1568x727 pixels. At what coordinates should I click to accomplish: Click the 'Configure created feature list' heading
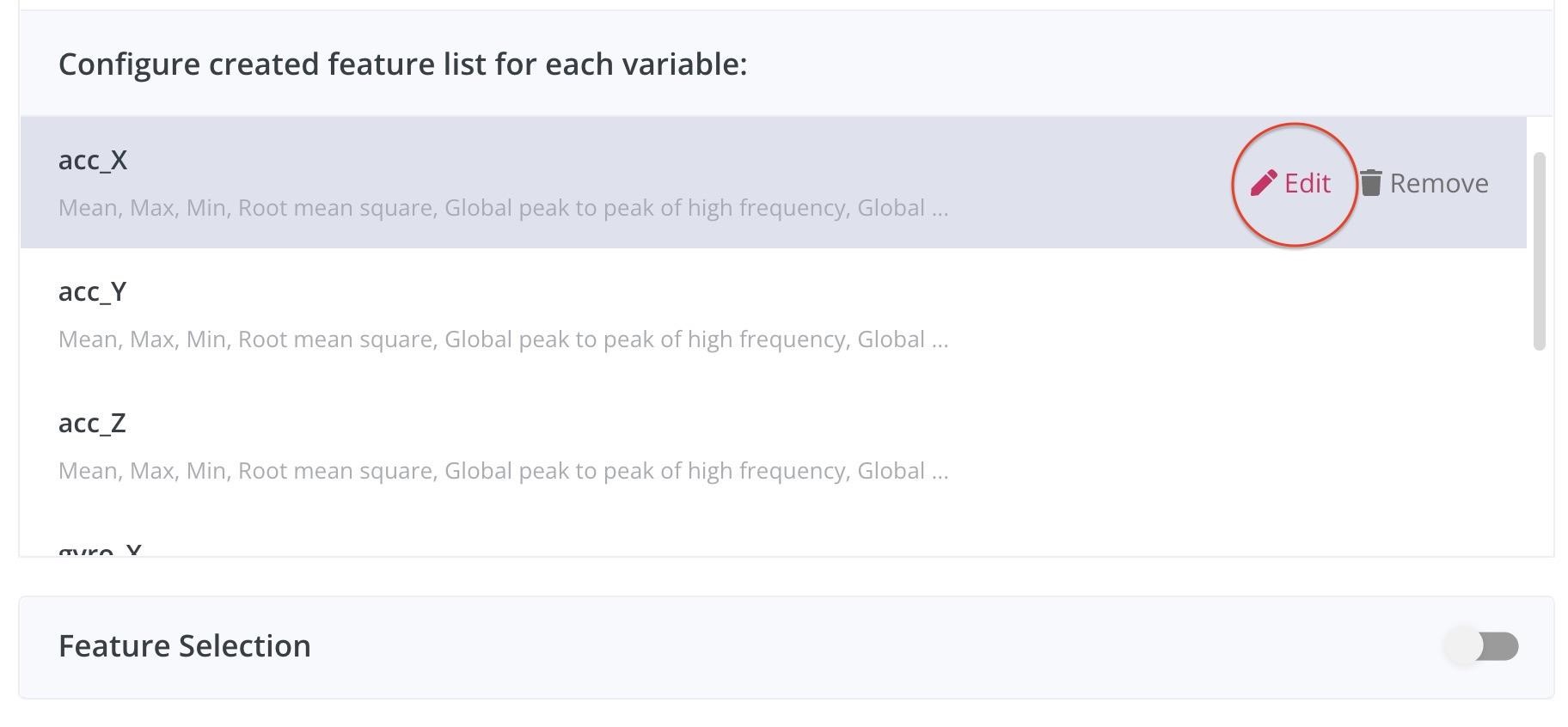(402, 64)
